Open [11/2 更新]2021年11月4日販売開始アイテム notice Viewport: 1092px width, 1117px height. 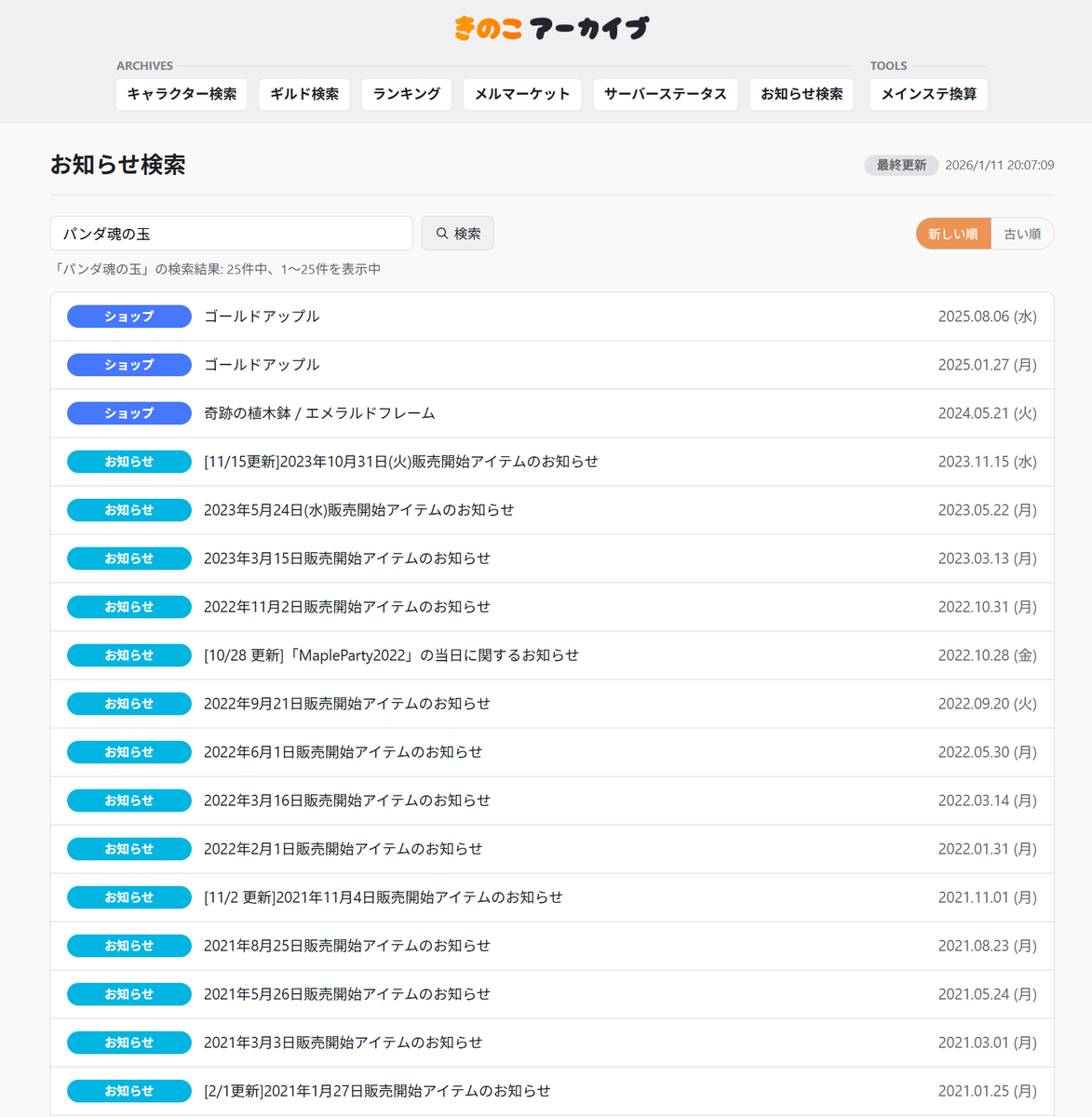(x=552, y=897)
